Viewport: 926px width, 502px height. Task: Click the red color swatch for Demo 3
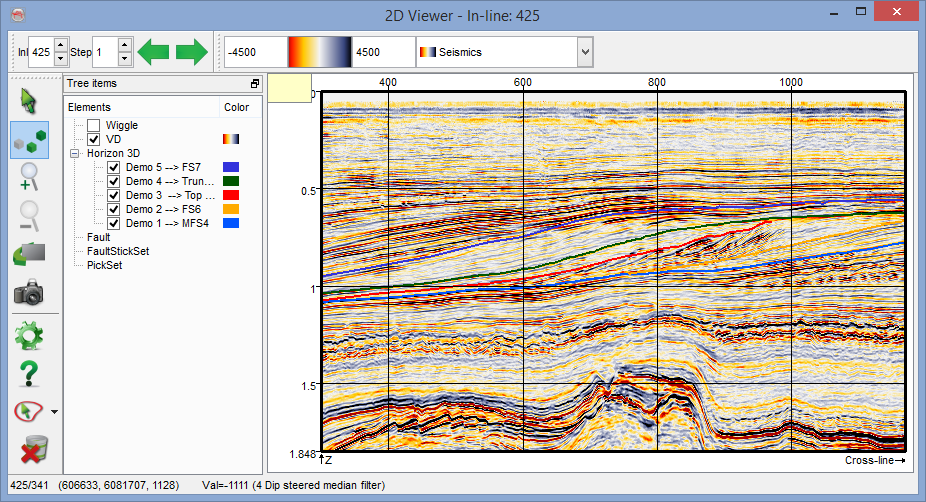[x=231, y=196]
